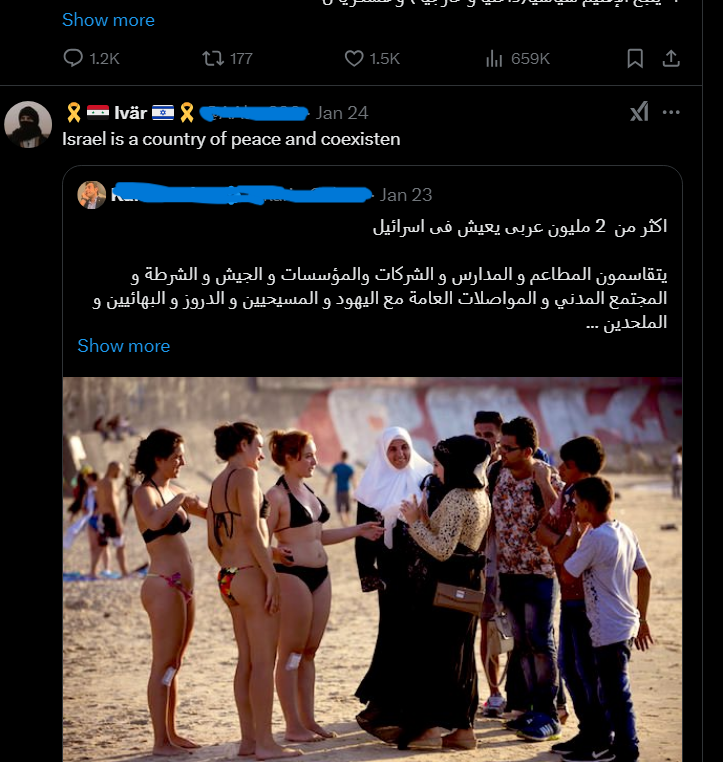This screenshot has height=762, width=723.
Task: Repost using the 177 retweet icon
Action: (x=213, y=59)
